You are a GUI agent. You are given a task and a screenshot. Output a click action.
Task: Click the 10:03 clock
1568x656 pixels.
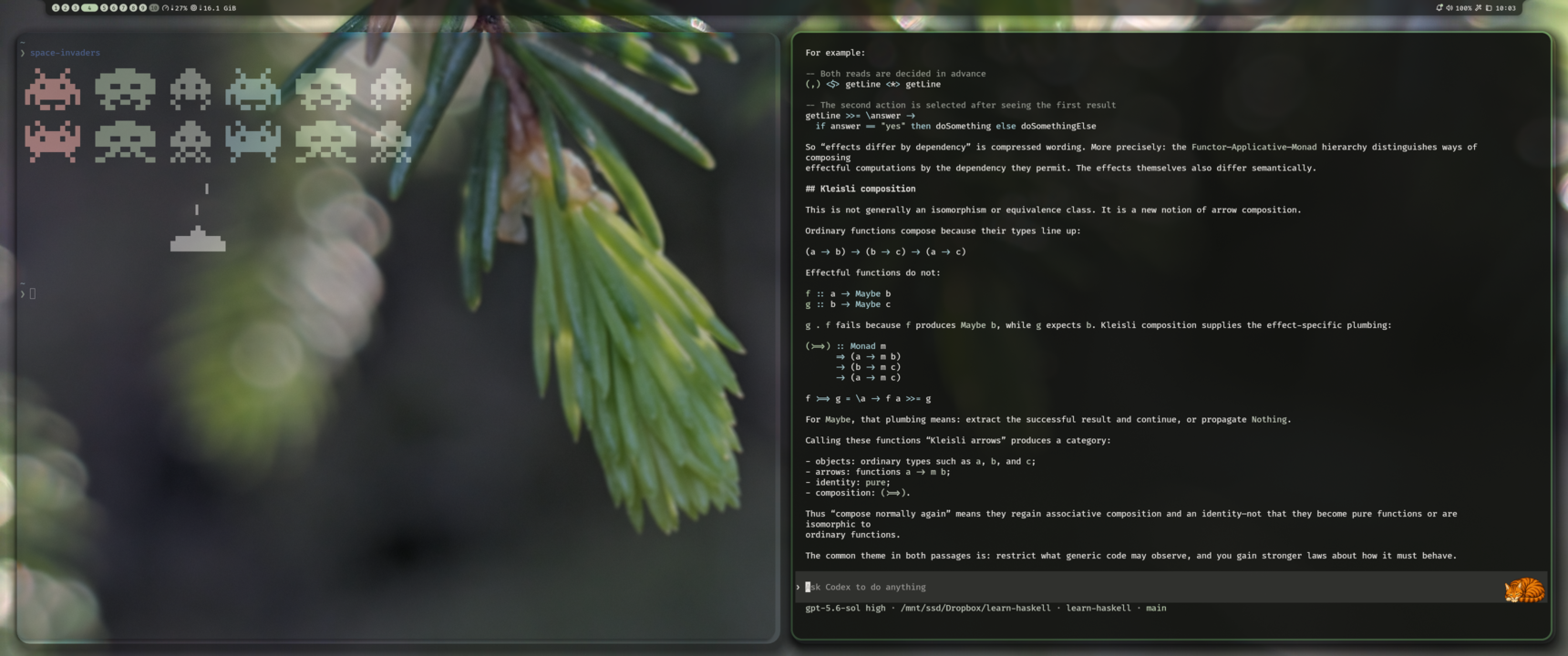pos(1506,7)
